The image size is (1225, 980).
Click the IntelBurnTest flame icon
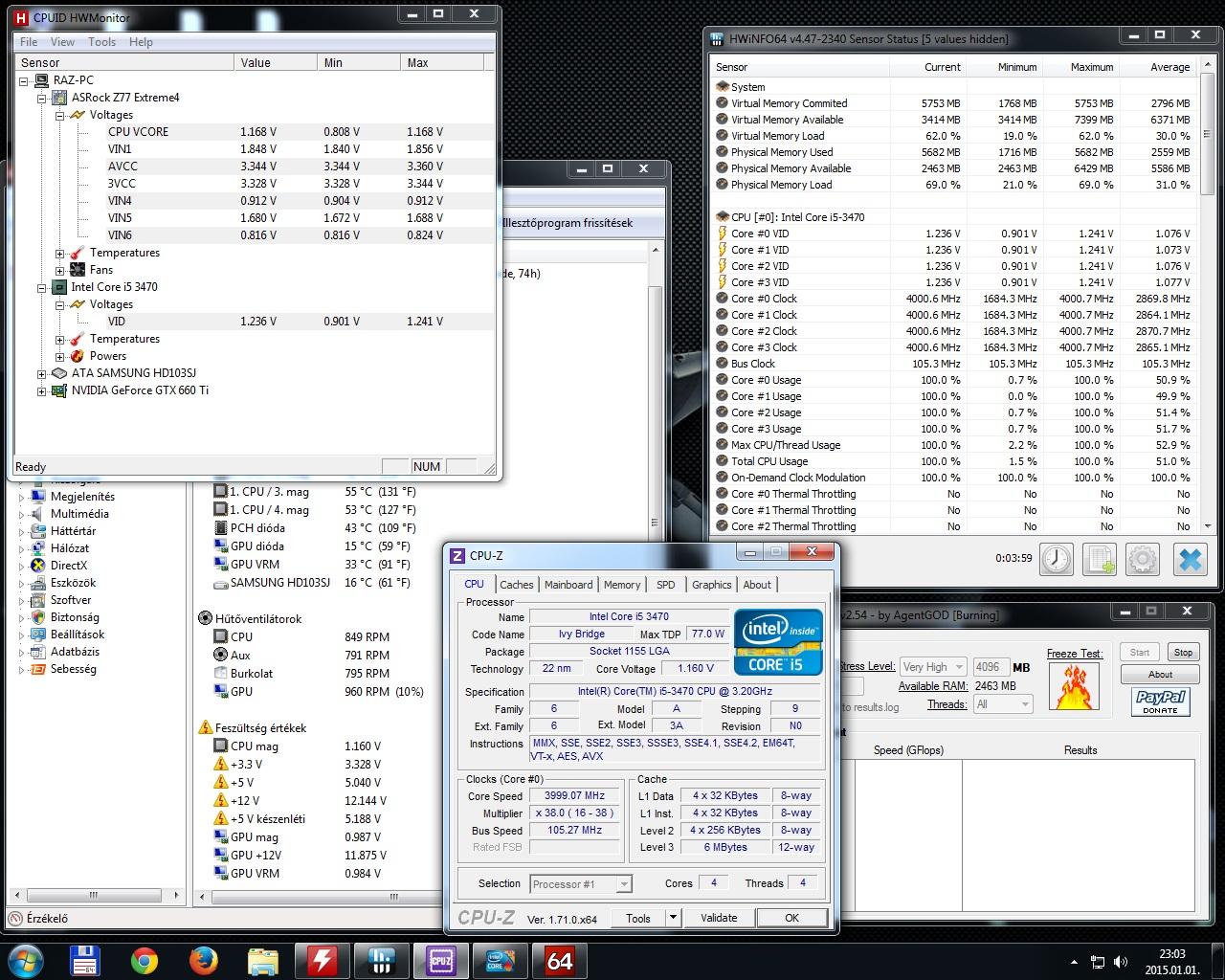(x=1073, y=686)
